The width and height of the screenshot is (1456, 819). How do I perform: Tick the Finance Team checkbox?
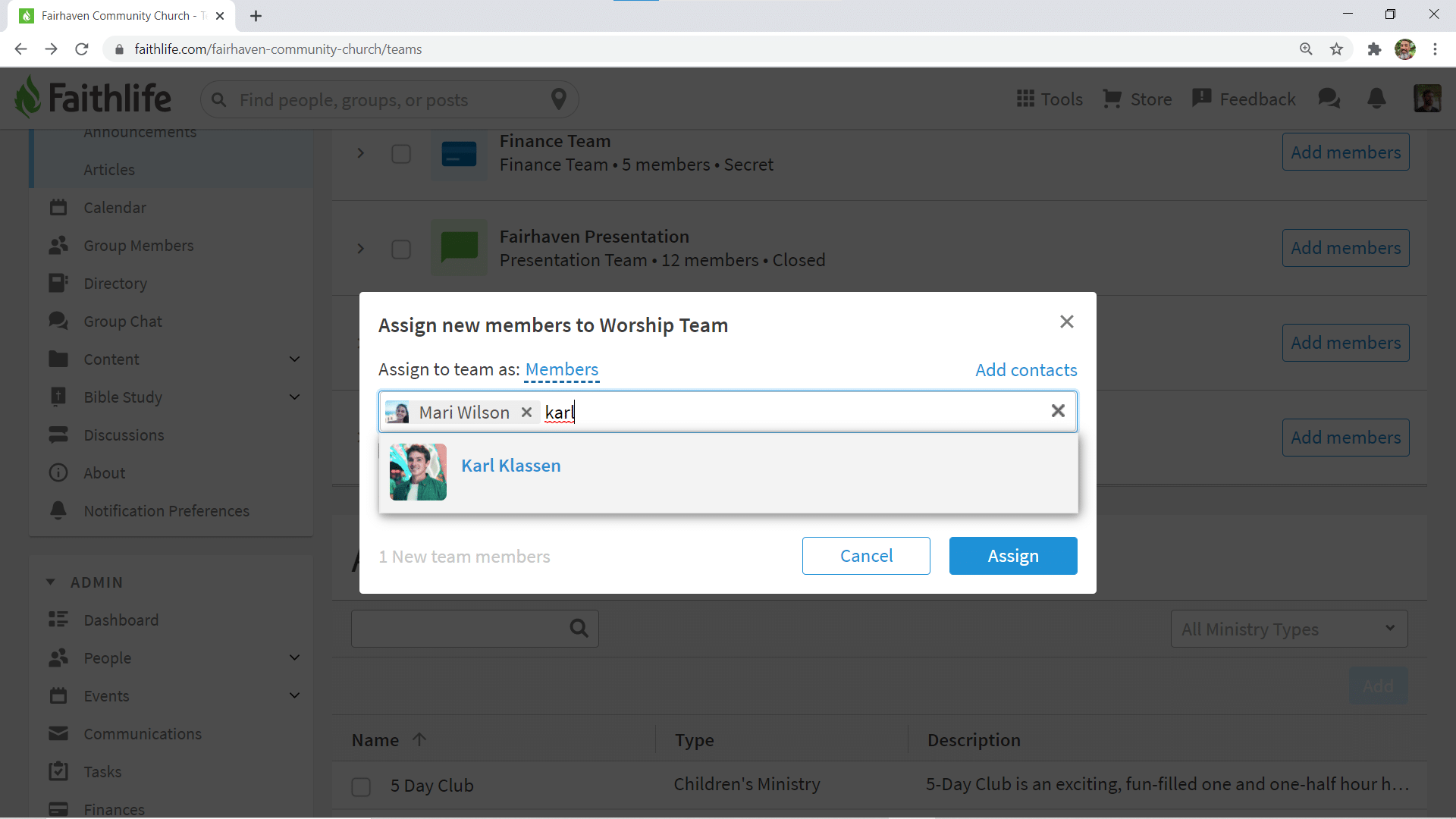(x=401, y=154)
